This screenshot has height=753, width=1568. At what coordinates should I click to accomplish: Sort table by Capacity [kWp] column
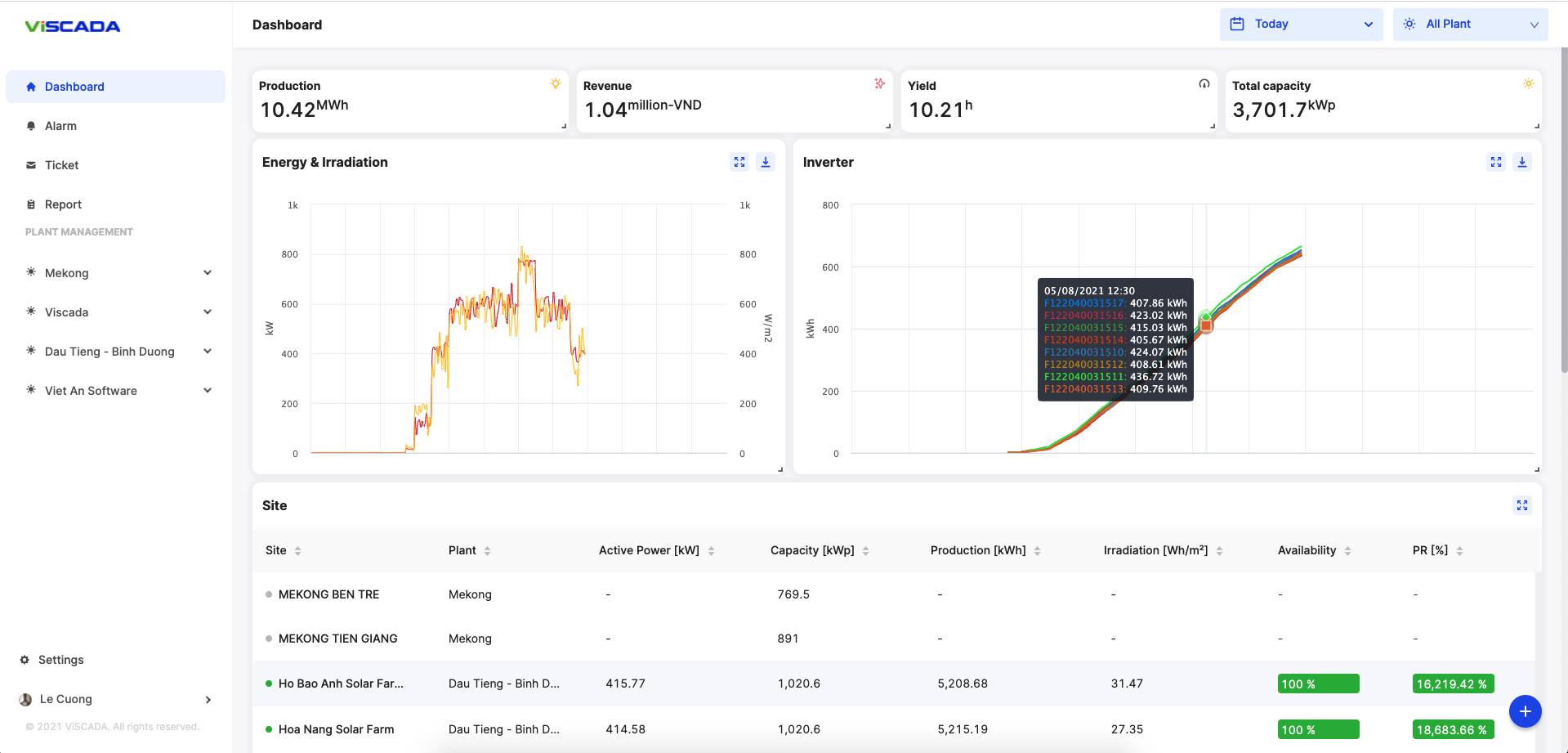pos(865,551)
